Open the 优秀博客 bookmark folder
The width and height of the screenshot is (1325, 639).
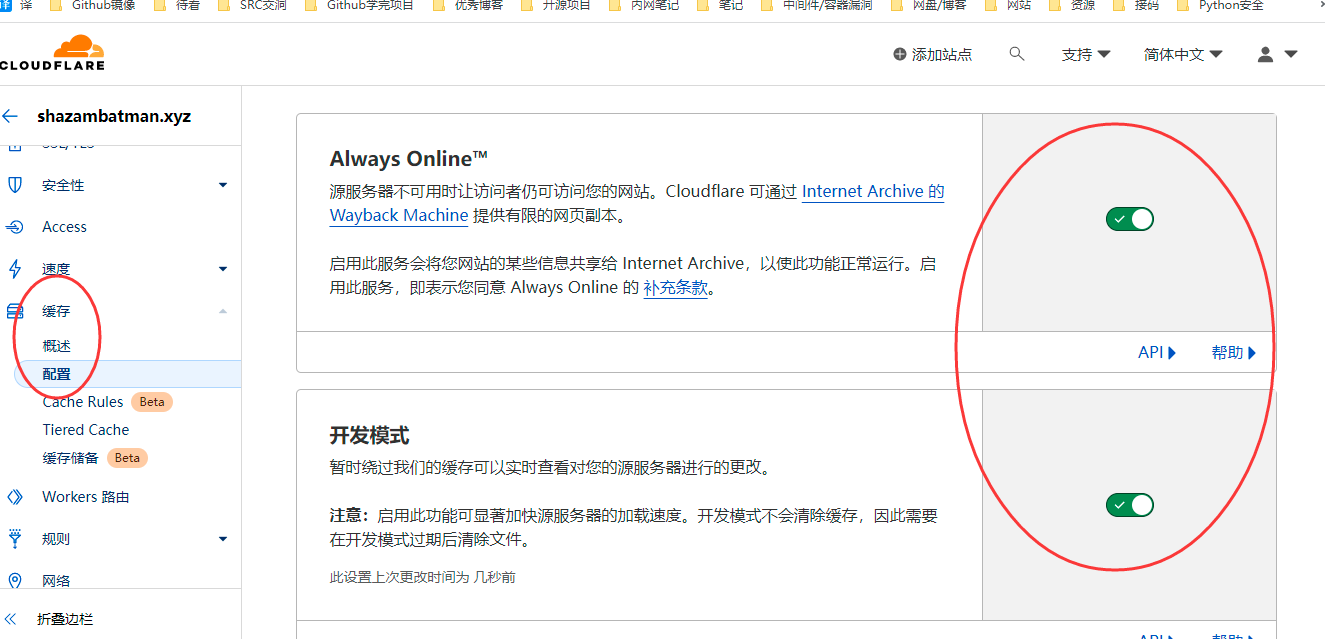(468, 6)
